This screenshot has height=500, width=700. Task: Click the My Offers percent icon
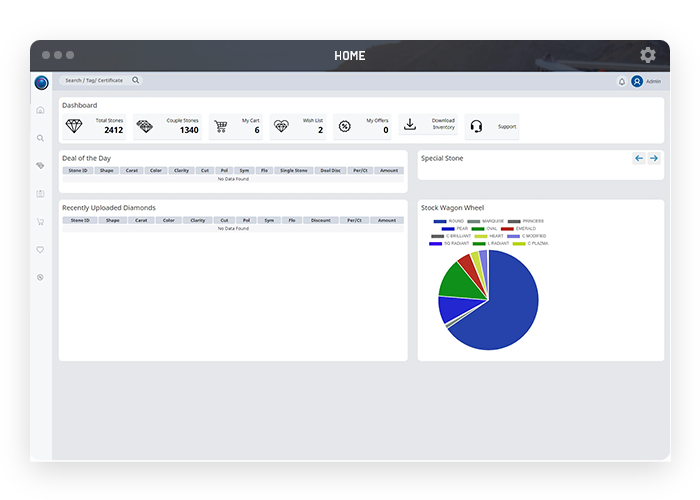coord(345,126)
